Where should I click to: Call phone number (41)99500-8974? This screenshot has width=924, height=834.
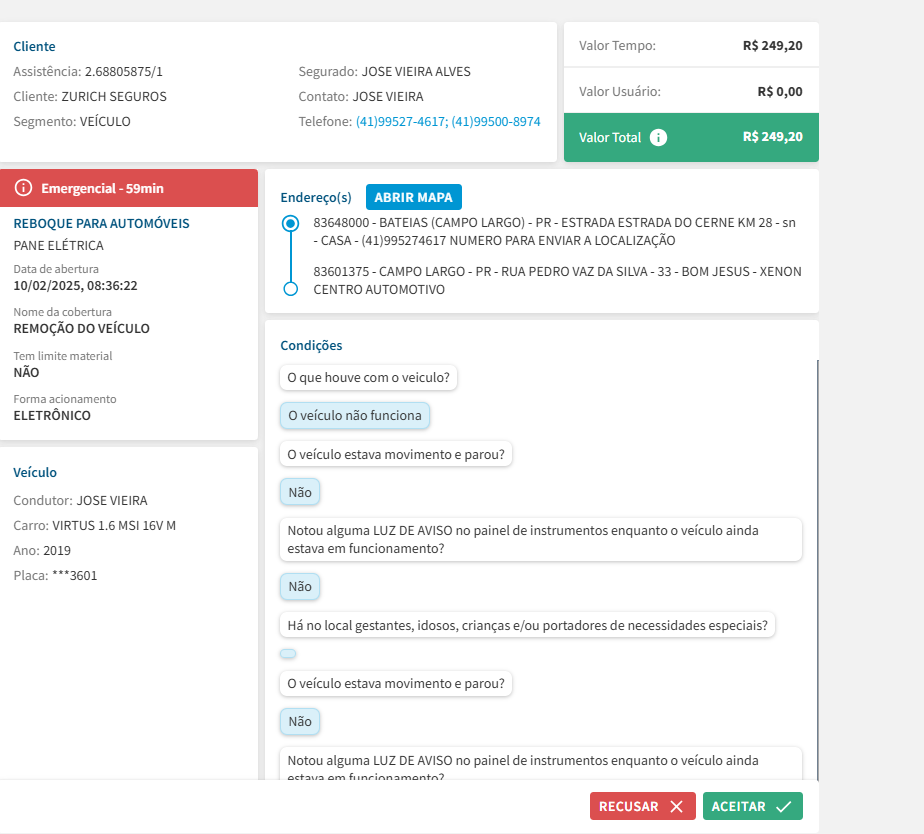(496, 122)
